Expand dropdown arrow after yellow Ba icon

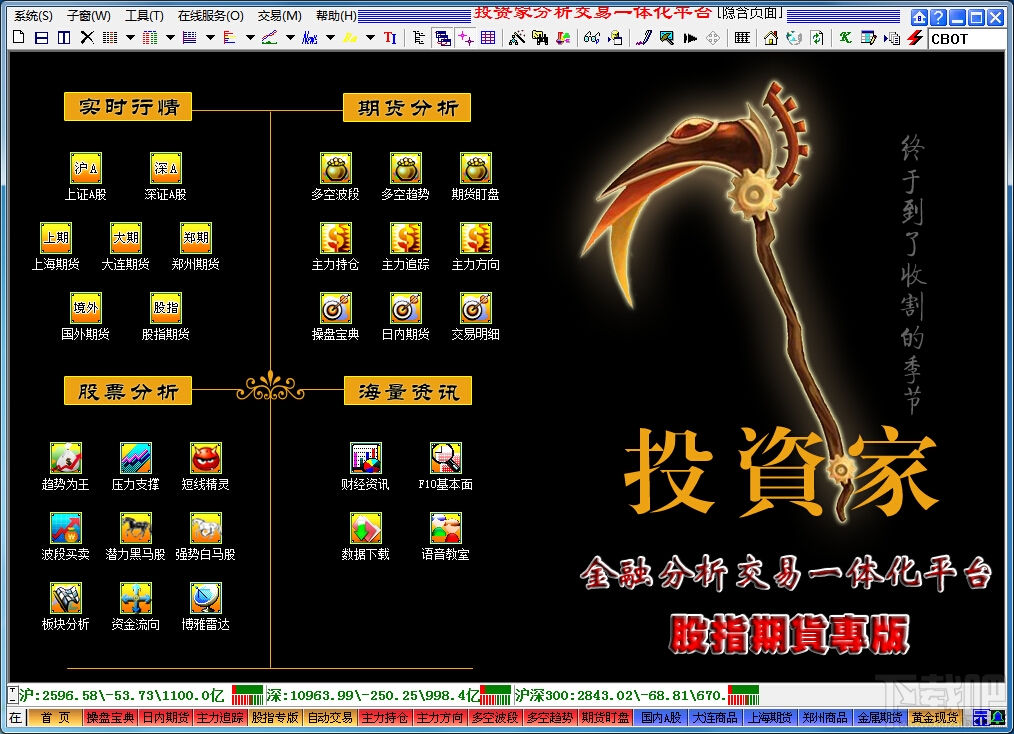371,38
